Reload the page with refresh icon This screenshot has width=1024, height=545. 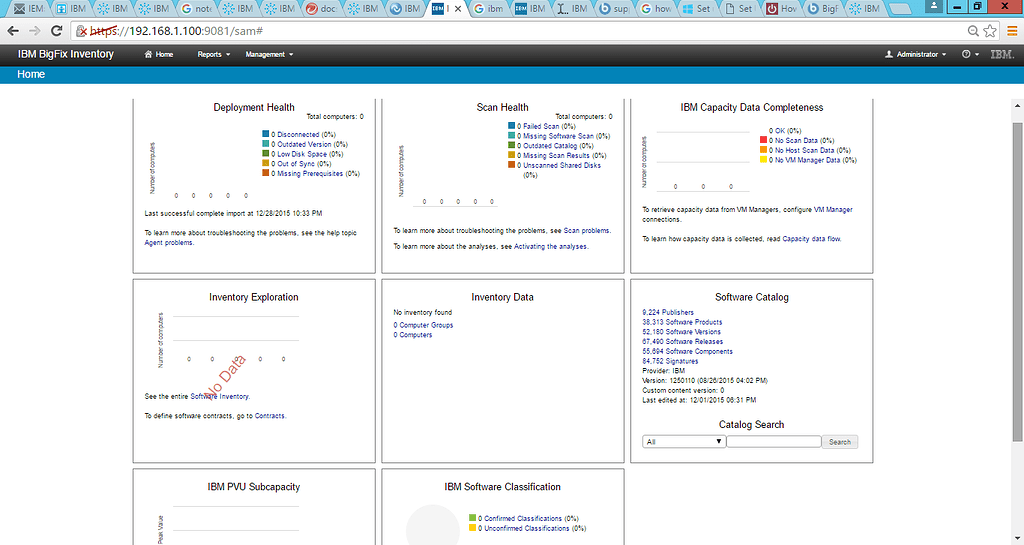click(x=56, y=31)
